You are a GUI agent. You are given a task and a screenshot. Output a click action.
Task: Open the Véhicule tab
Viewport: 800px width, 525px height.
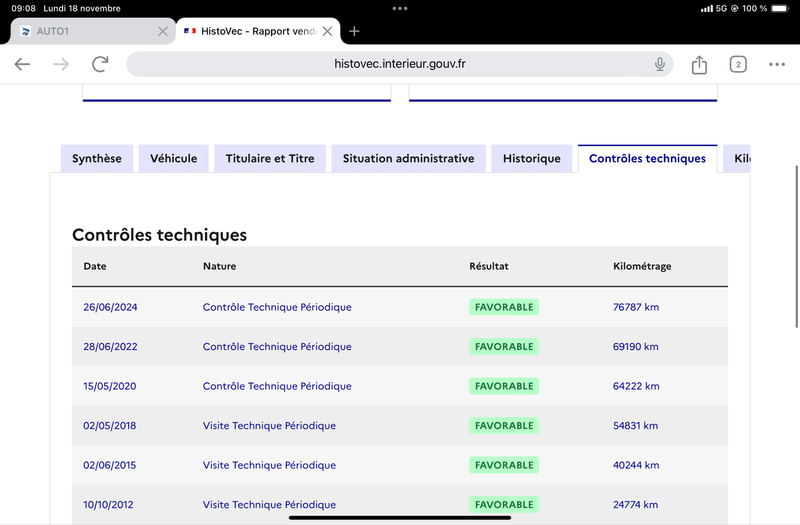click(173, 159)
